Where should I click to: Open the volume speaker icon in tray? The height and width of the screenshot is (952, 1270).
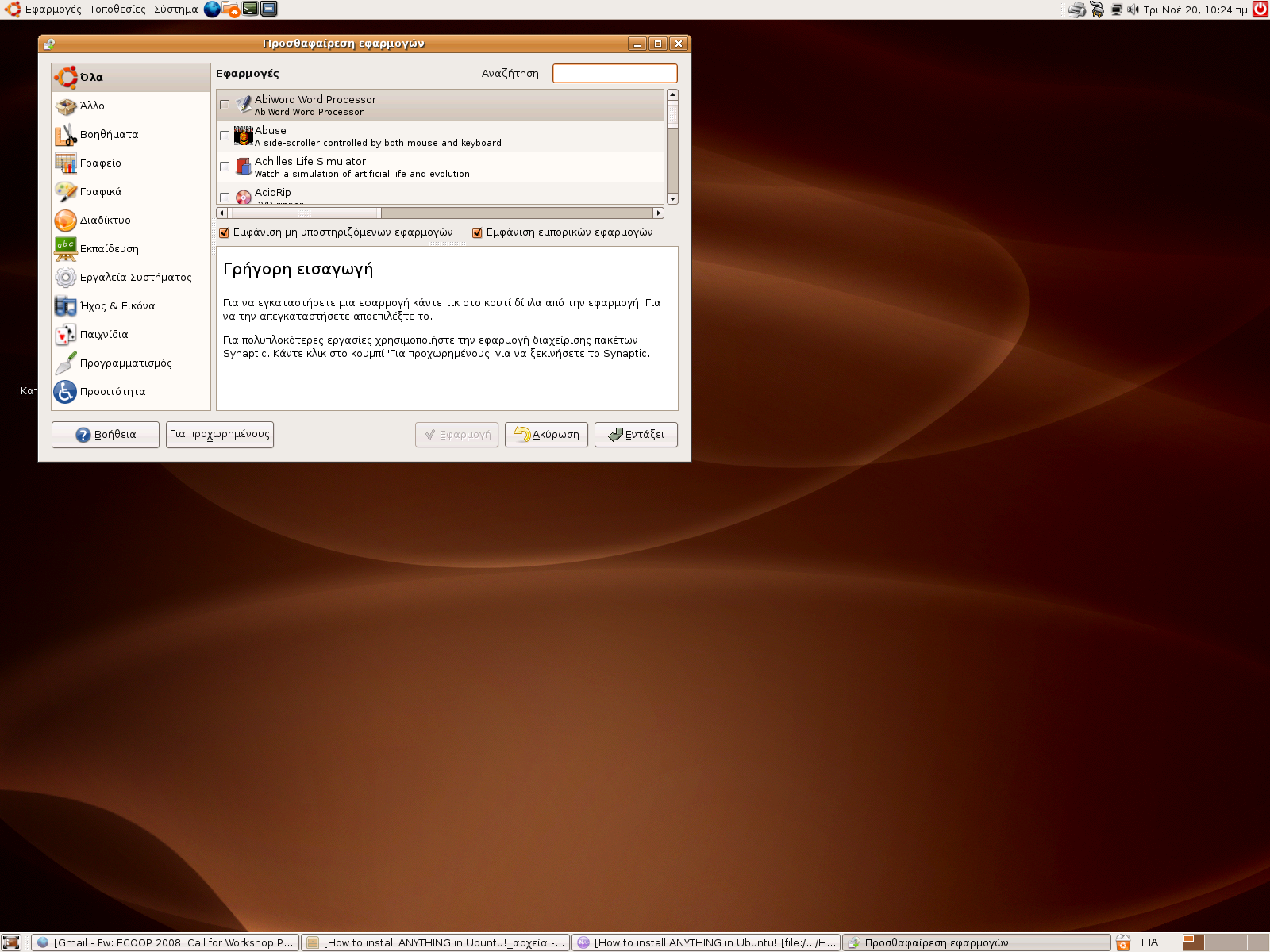click(x=1133, y=10)
